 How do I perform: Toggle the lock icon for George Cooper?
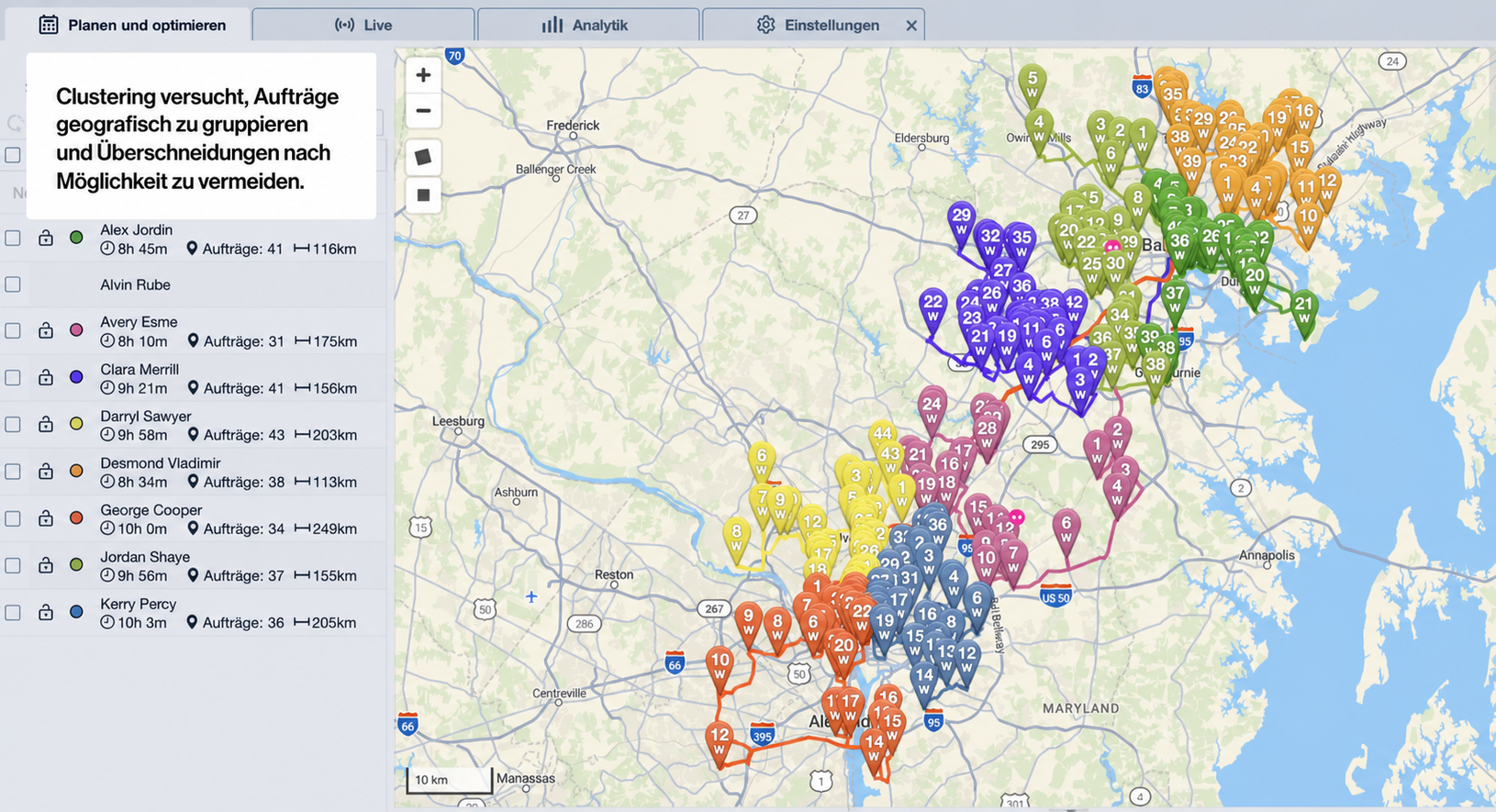click(45, 518)
